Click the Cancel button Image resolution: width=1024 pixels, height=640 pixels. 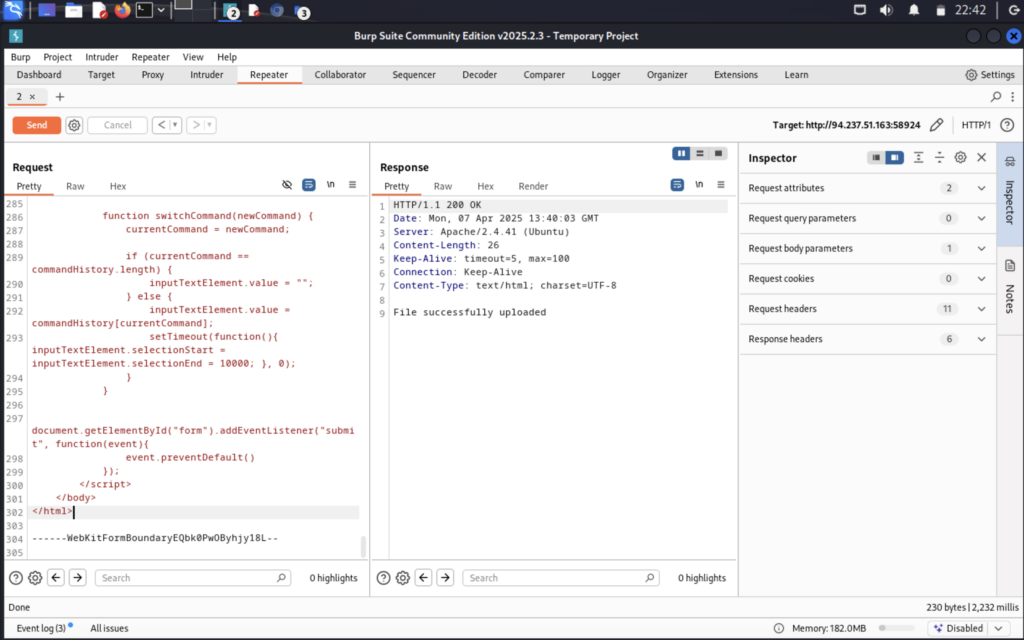pos(118,125)
